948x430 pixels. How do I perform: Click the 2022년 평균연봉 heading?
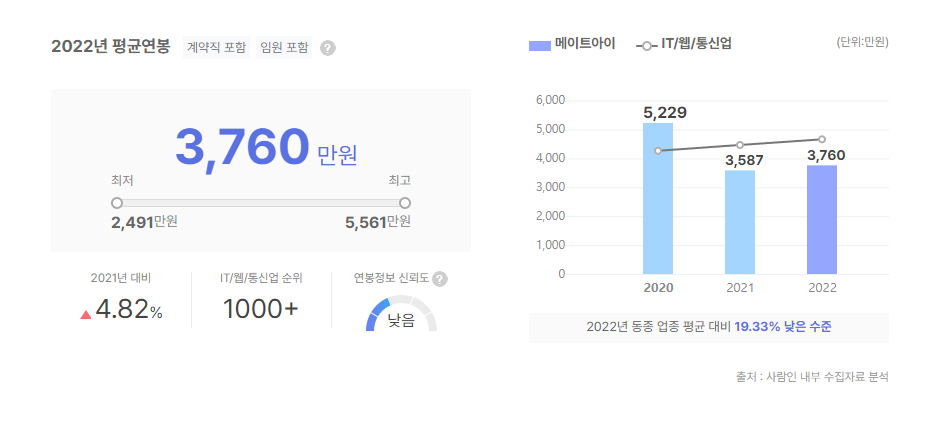click(111, 47)
